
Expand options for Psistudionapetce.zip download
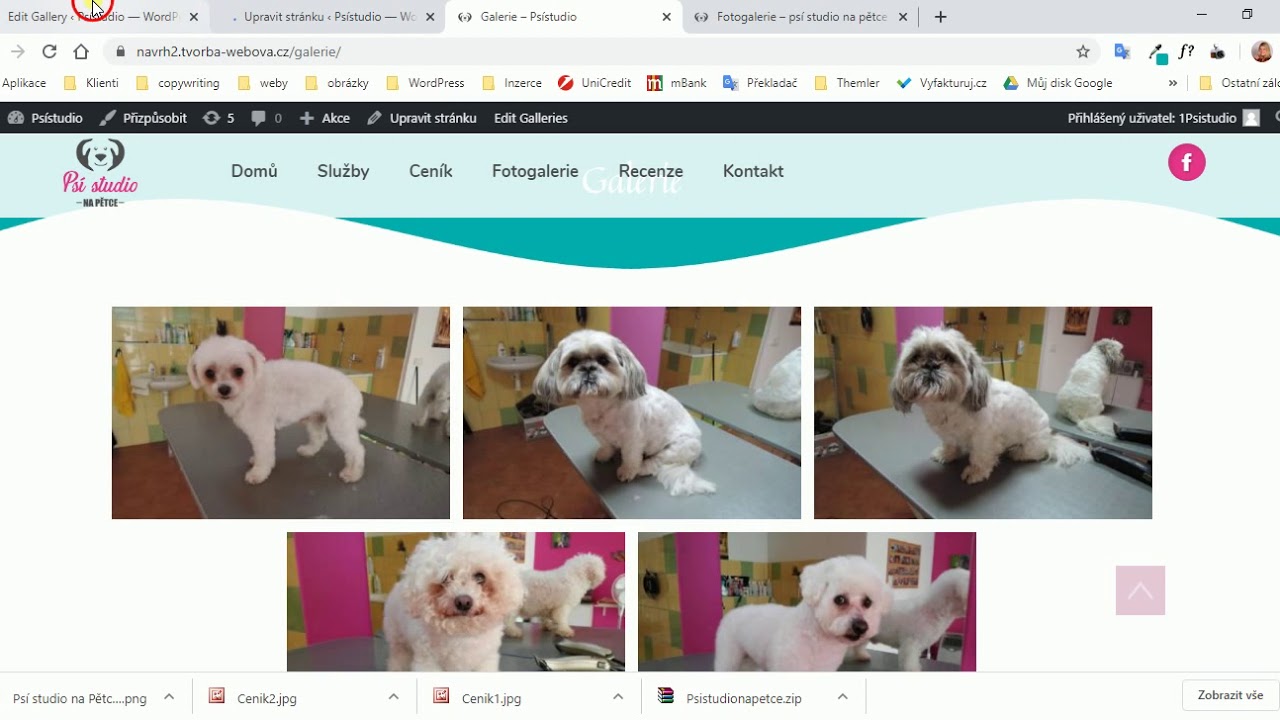[x=843, y=697]
